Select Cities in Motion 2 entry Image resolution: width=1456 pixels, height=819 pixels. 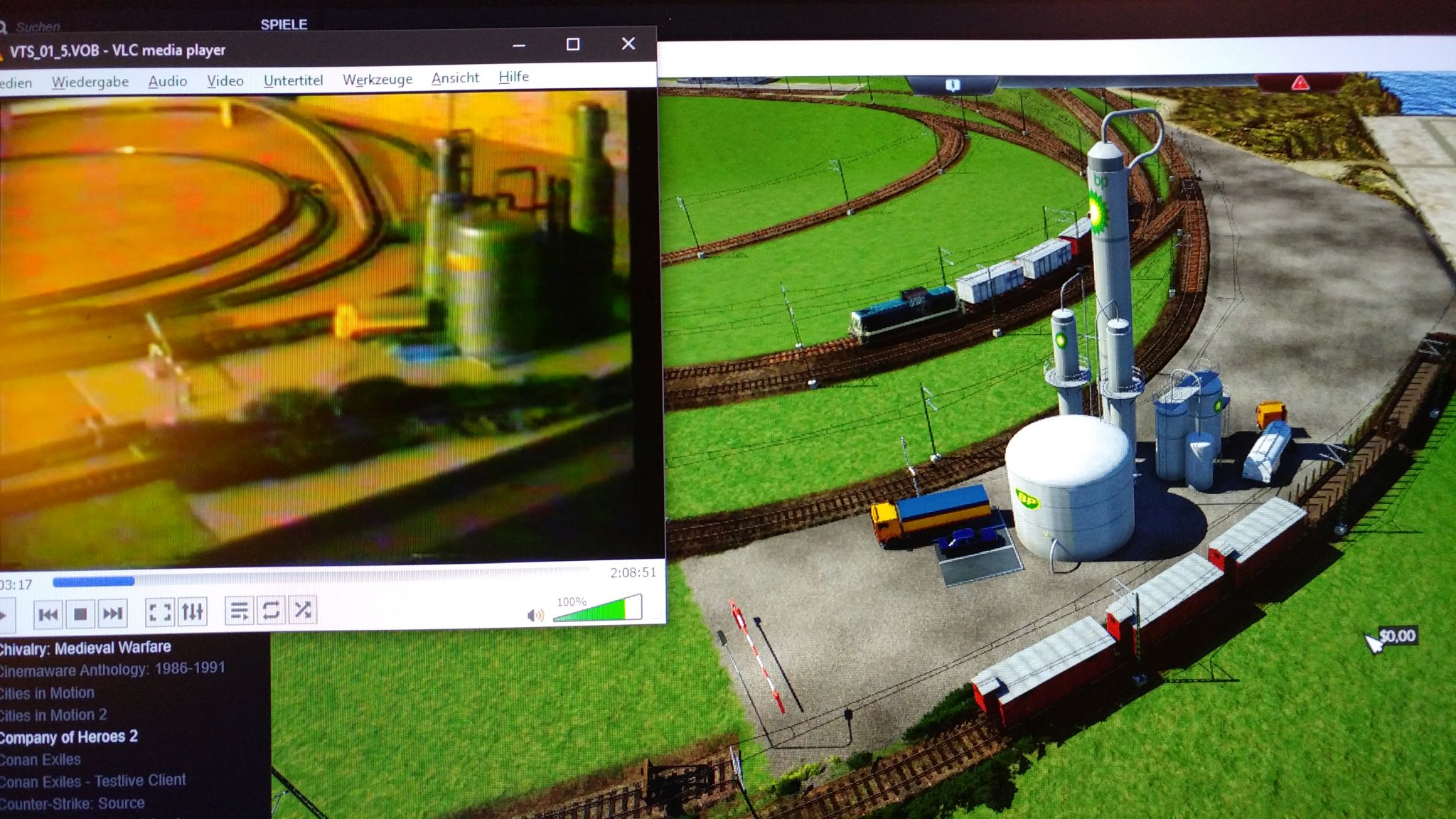point(53,714)
